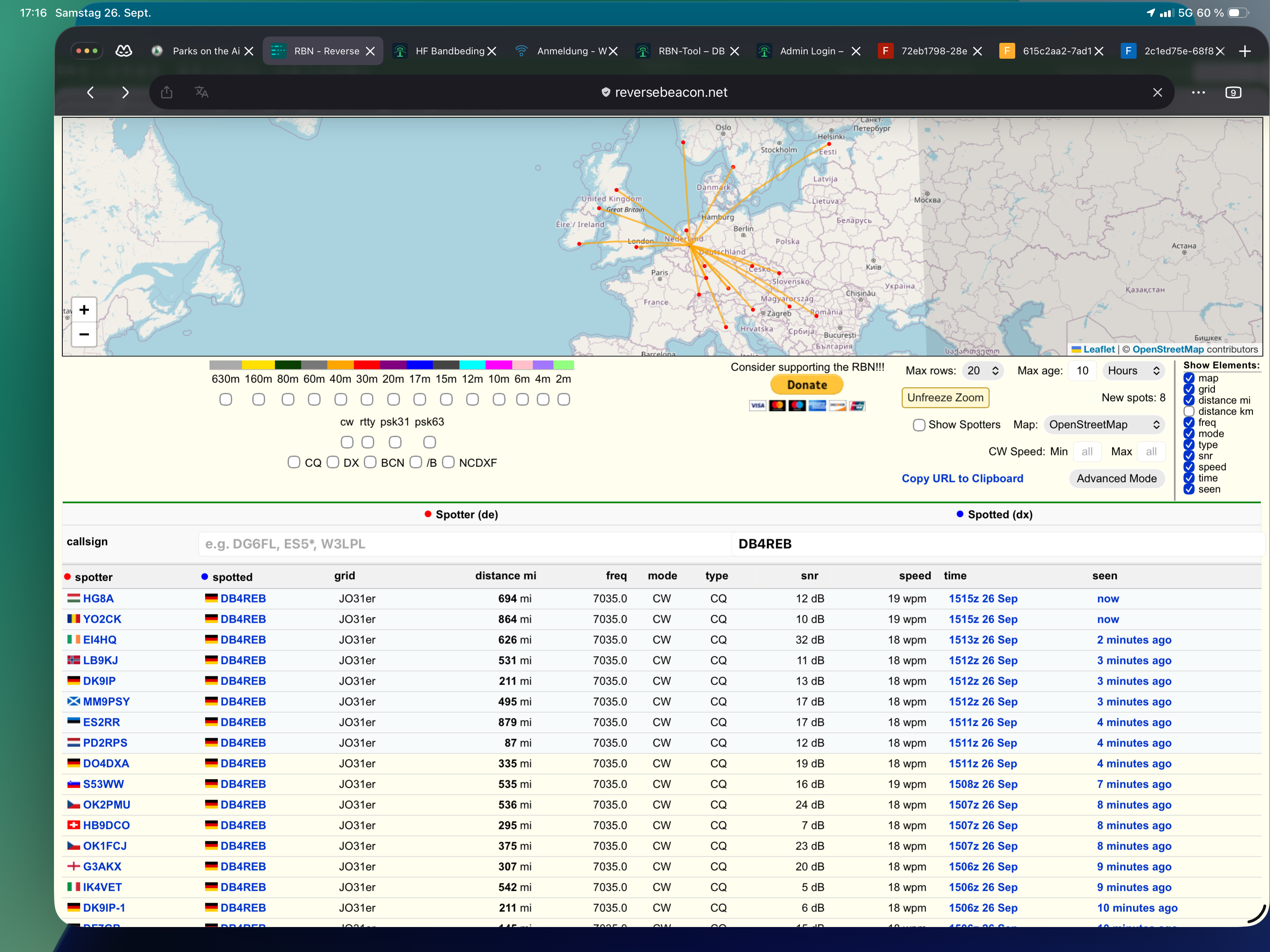This screenshot has width=1270, height=952.
Task: Zoom out of the map with the minus button
Action: coord(85,334)
